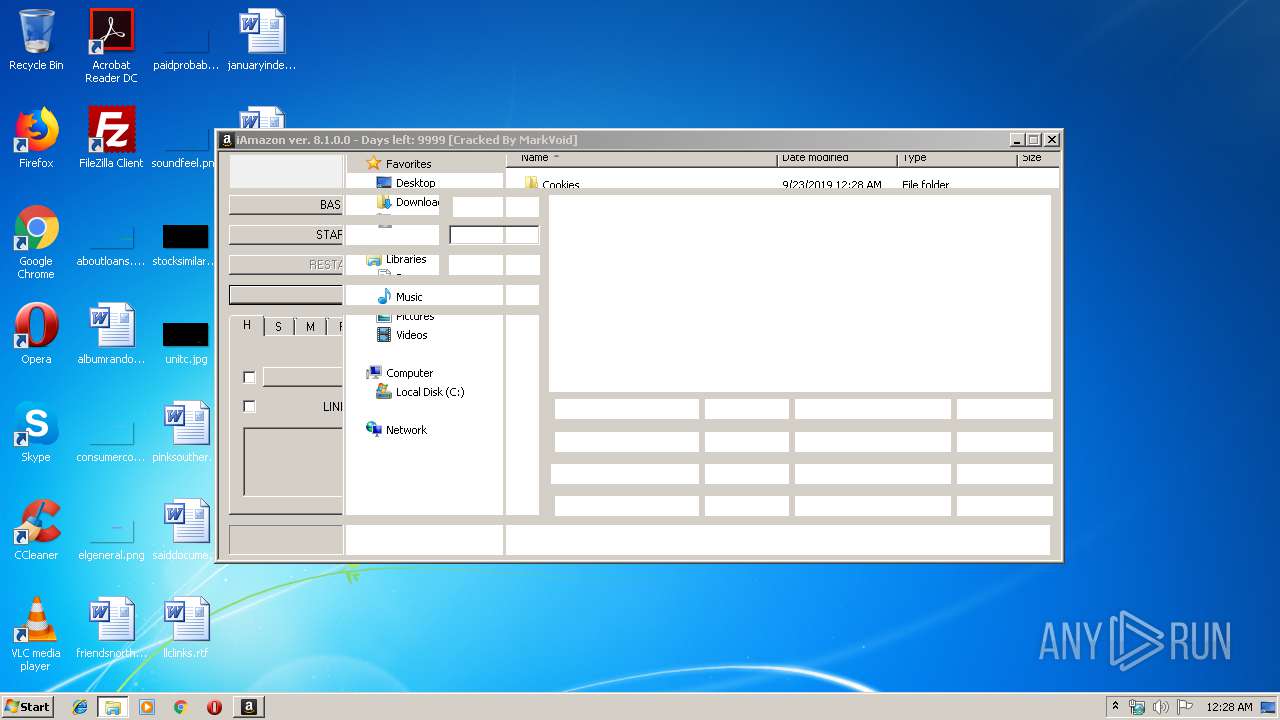1280x720 pixels.
Task: Select Network in the navigation pane
Action: (397, 430)
